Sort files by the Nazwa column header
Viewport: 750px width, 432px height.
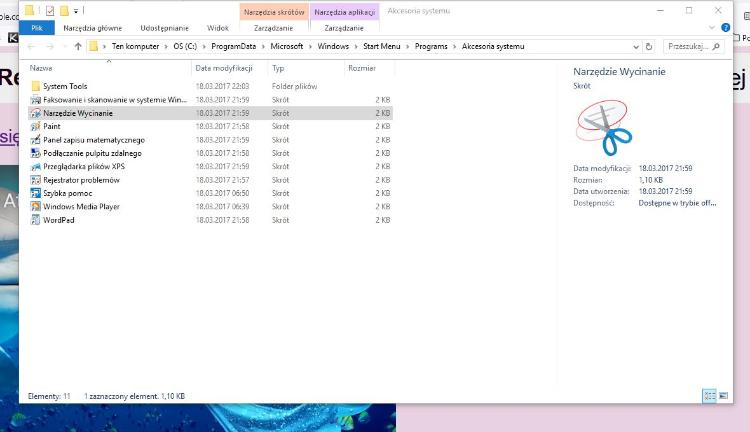42,68
